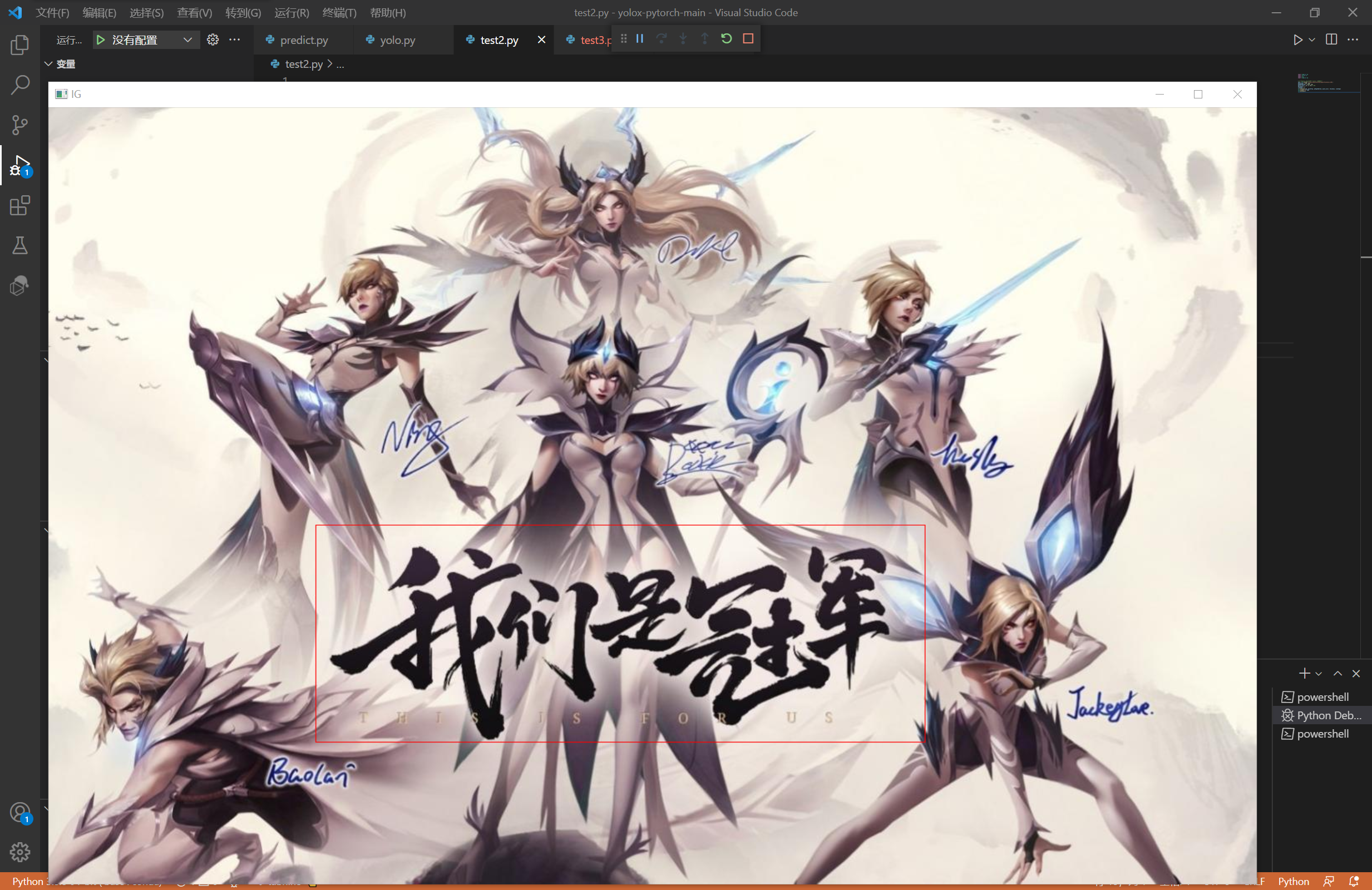Open the Manage gear in activity bar
The width and height of the screenshot is (1372, 890).
pos(19,852)
